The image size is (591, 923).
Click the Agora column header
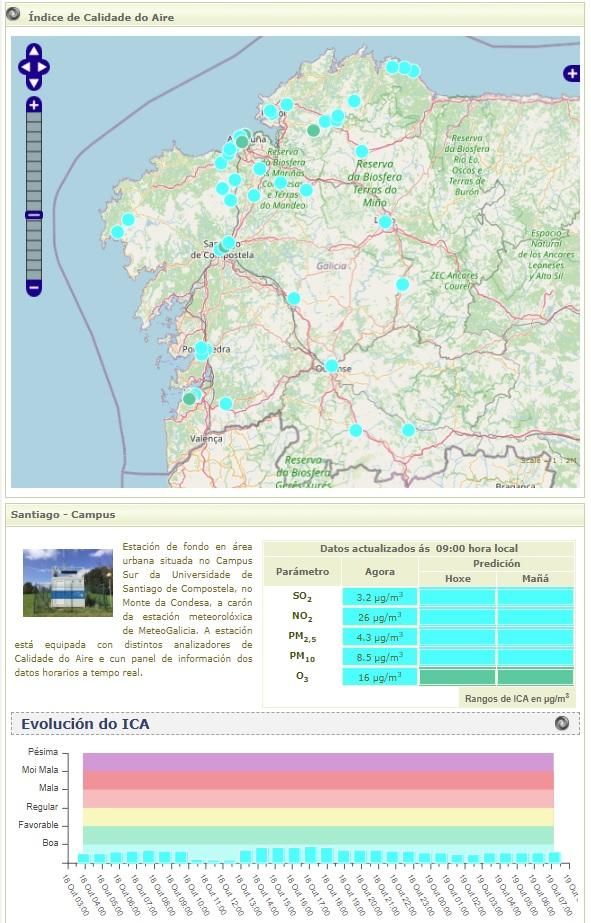pos(380,572)
